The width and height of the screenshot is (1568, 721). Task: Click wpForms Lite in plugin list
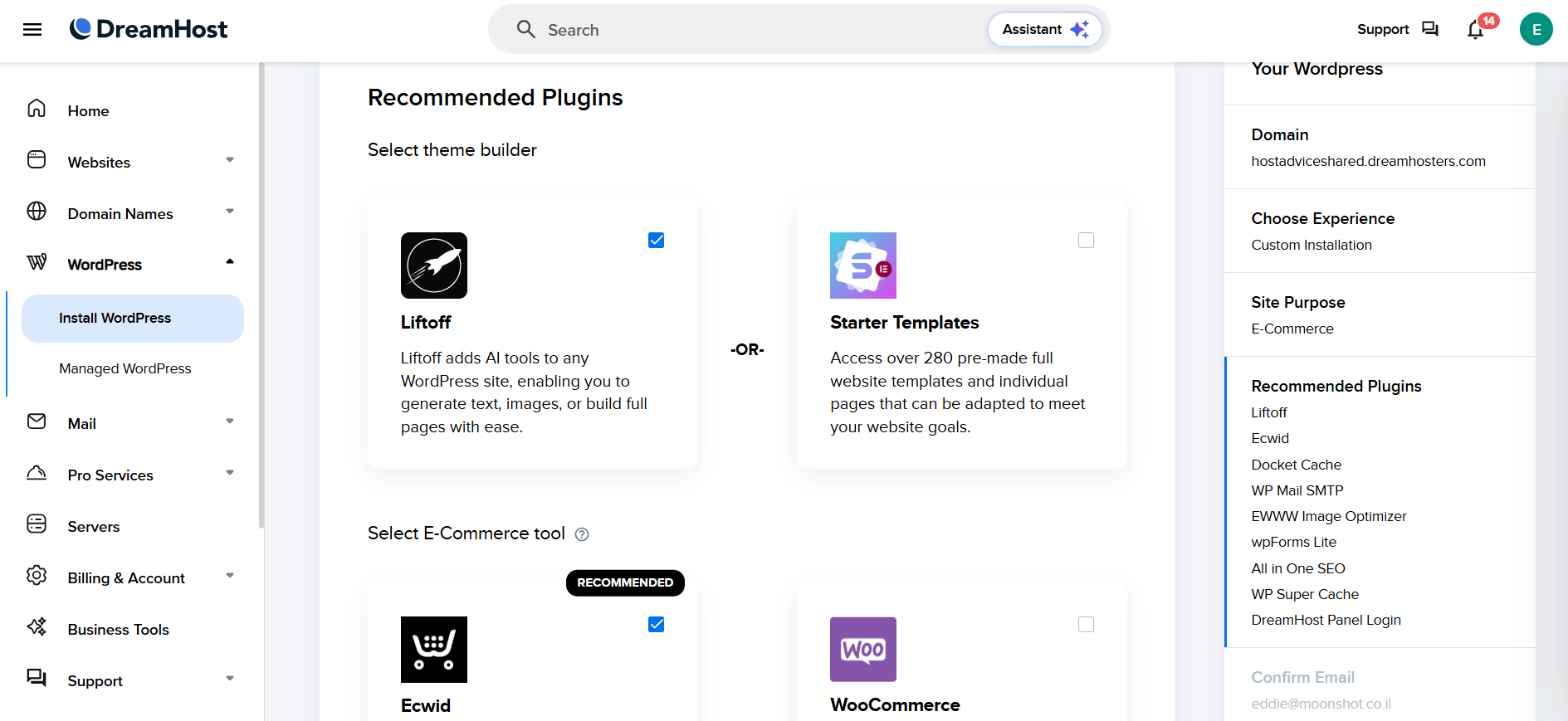click(1294, 542)
